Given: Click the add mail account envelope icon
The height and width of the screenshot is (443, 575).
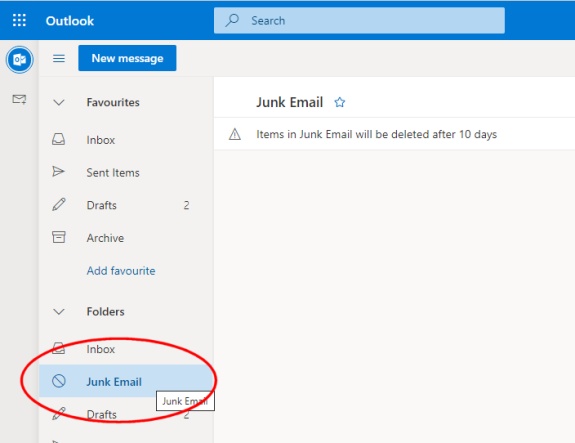Looking at the screenshot, I should [x=19, y=99].
